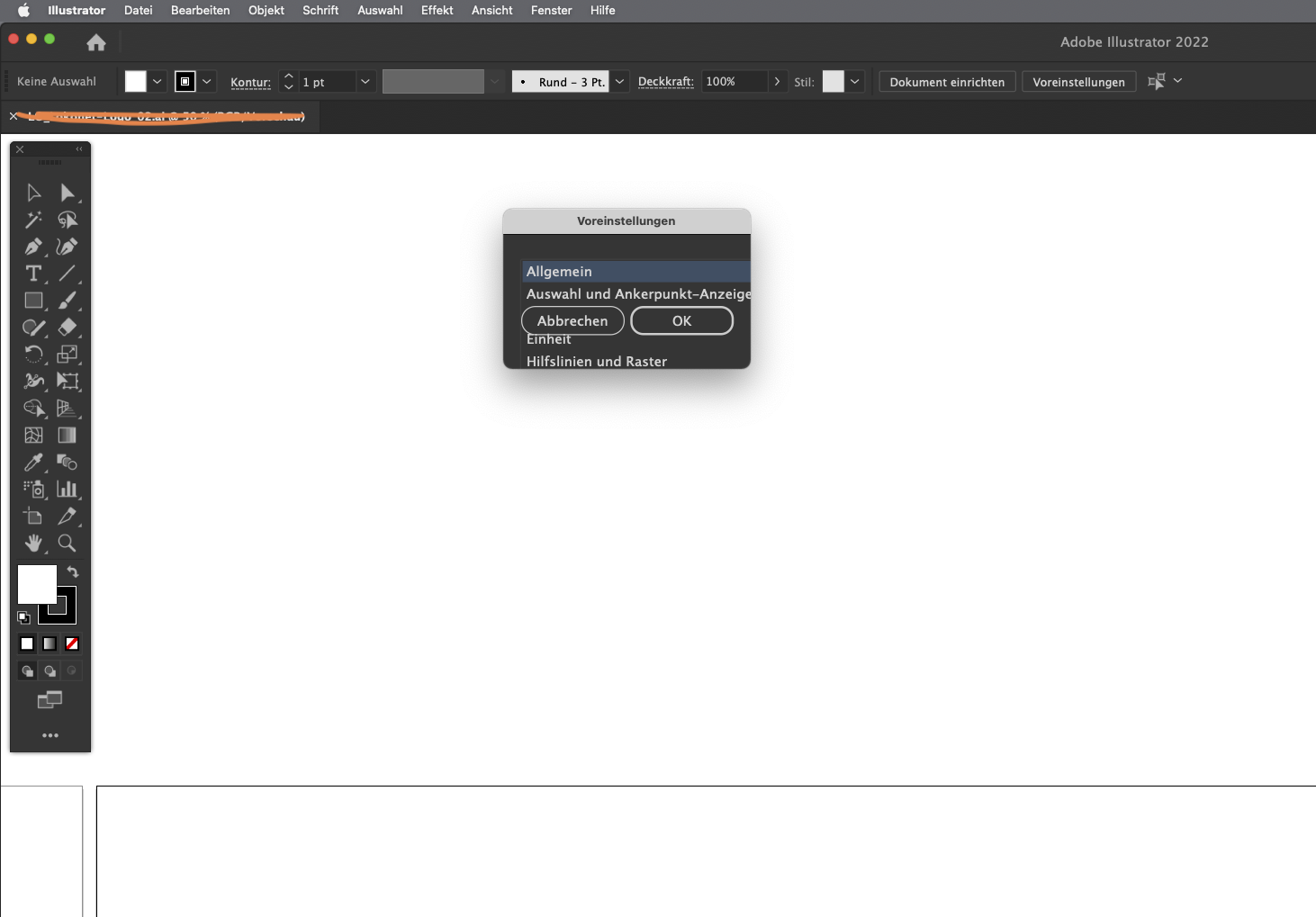Select the Direct Selection tool
1316x917 pixels.
(x=67, y=192)
